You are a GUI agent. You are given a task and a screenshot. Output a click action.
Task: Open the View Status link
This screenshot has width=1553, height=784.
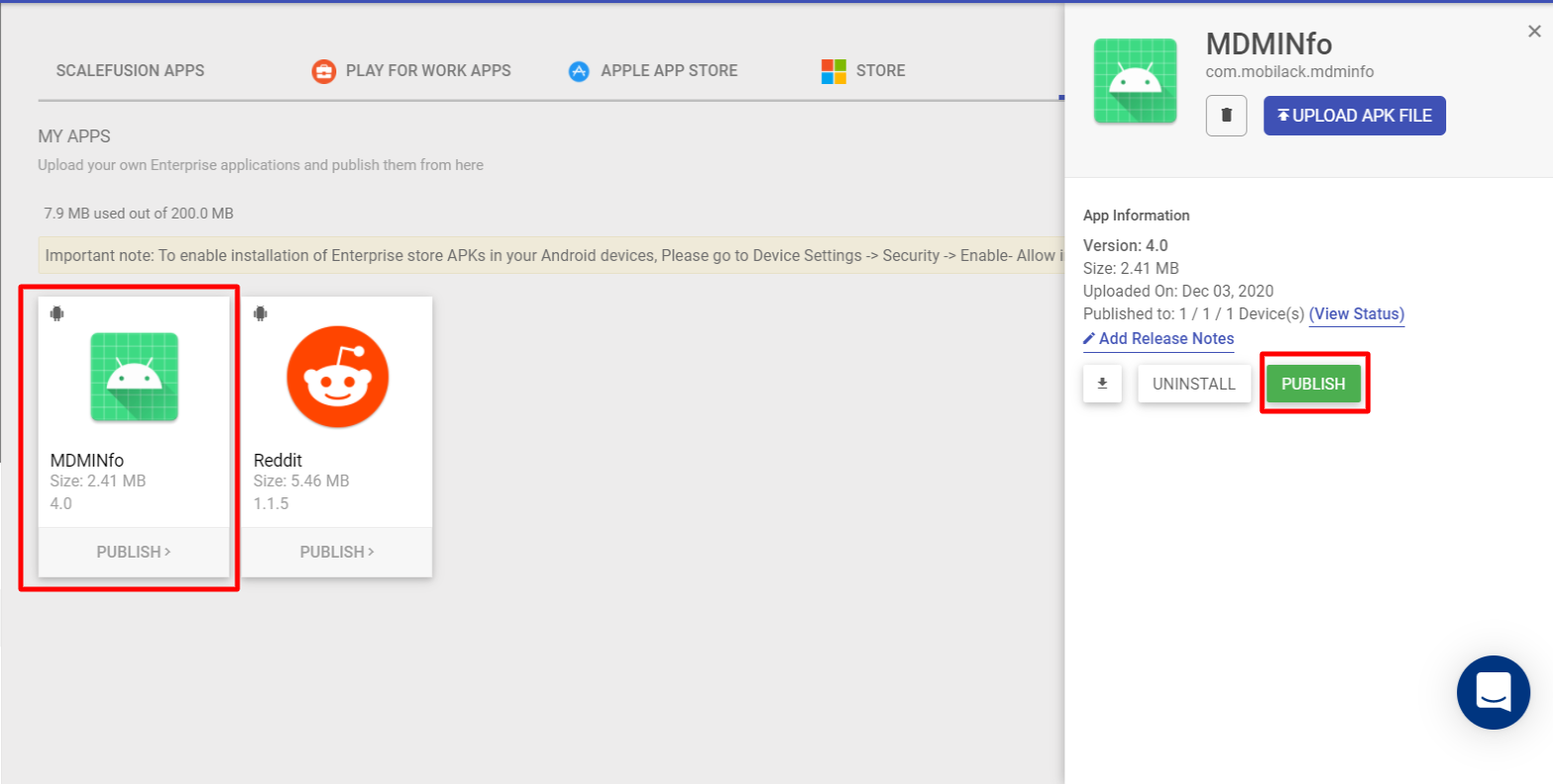pyautogui.click(x=1356, y=314)
